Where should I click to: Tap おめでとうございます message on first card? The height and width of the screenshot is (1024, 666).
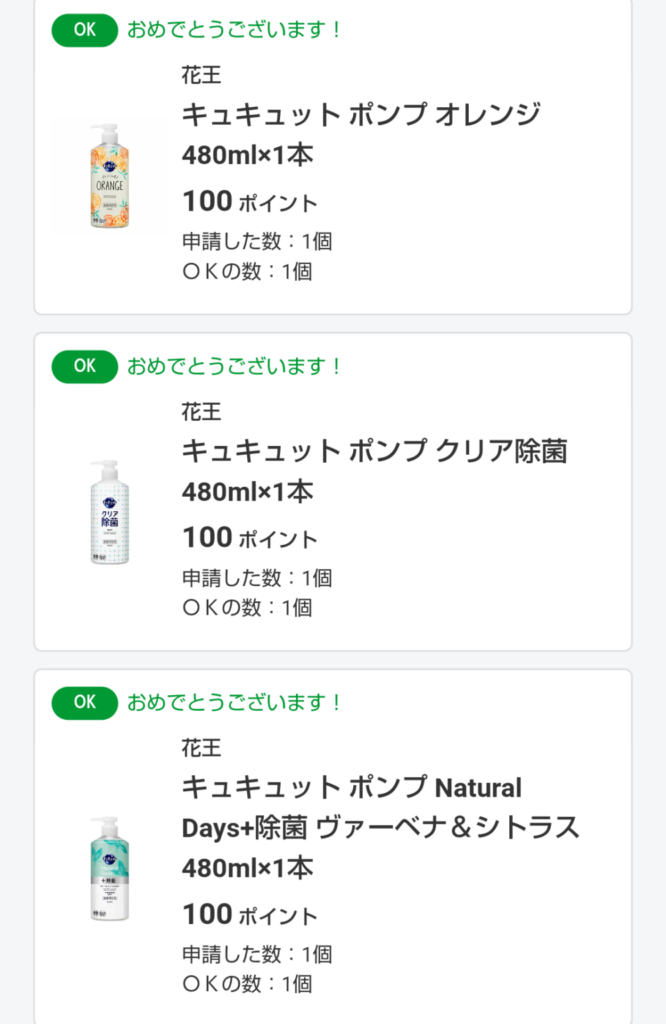click(235, 30)
